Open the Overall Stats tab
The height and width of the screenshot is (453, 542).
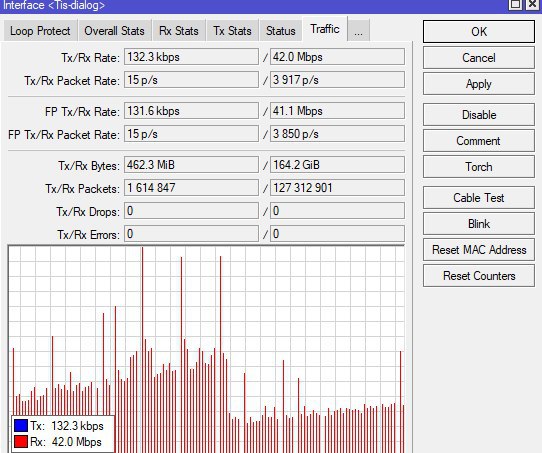pyautogui.click(x=114, y=31)
